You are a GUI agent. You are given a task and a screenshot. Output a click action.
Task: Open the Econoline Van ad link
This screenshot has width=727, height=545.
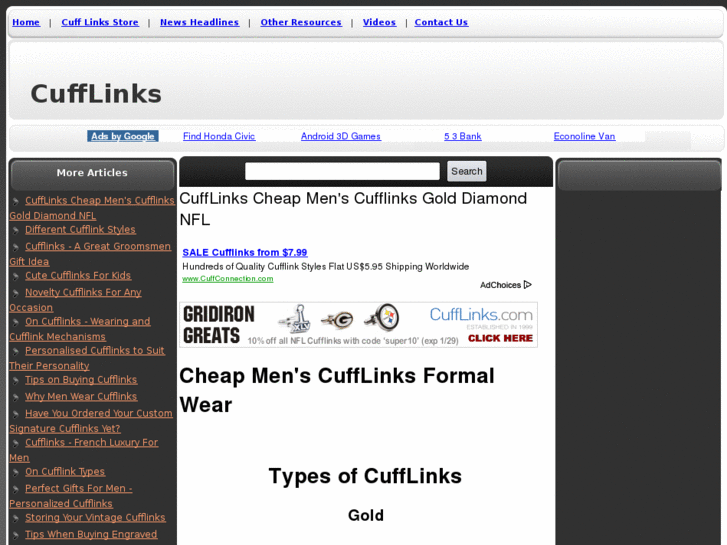pyautogui.click(x=584, y=136)
